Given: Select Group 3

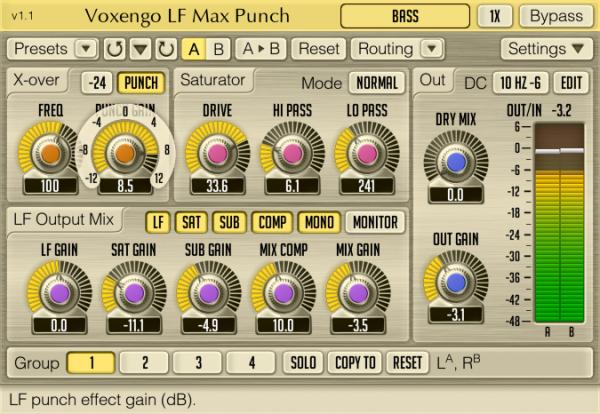Looking at the screenshot, I should pos(198,363).
